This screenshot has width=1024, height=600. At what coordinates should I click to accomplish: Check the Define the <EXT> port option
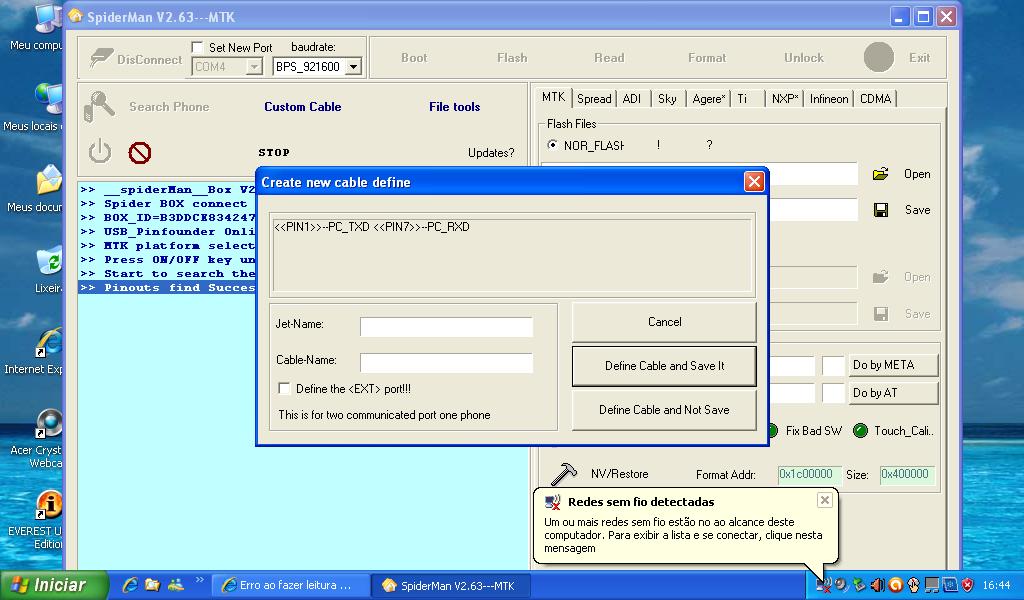[x=284, y=388]
